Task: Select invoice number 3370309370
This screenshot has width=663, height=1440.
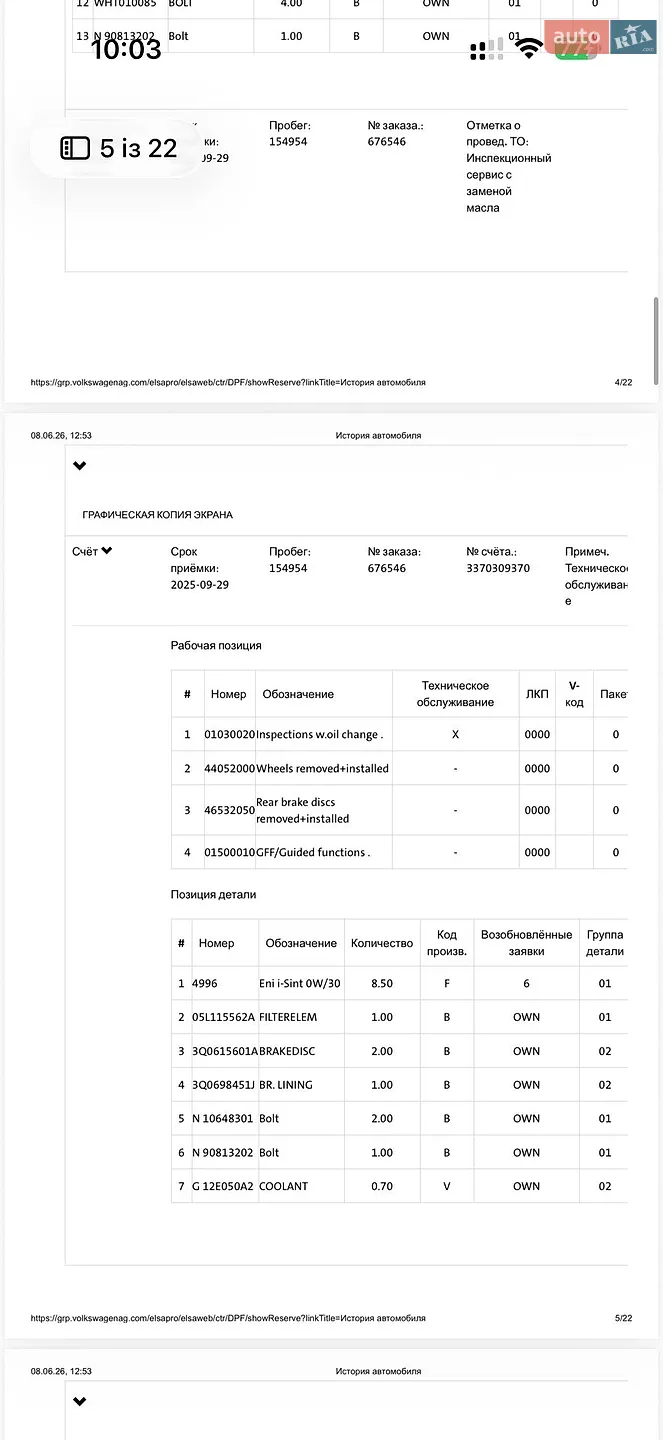Action: (498, 568)
